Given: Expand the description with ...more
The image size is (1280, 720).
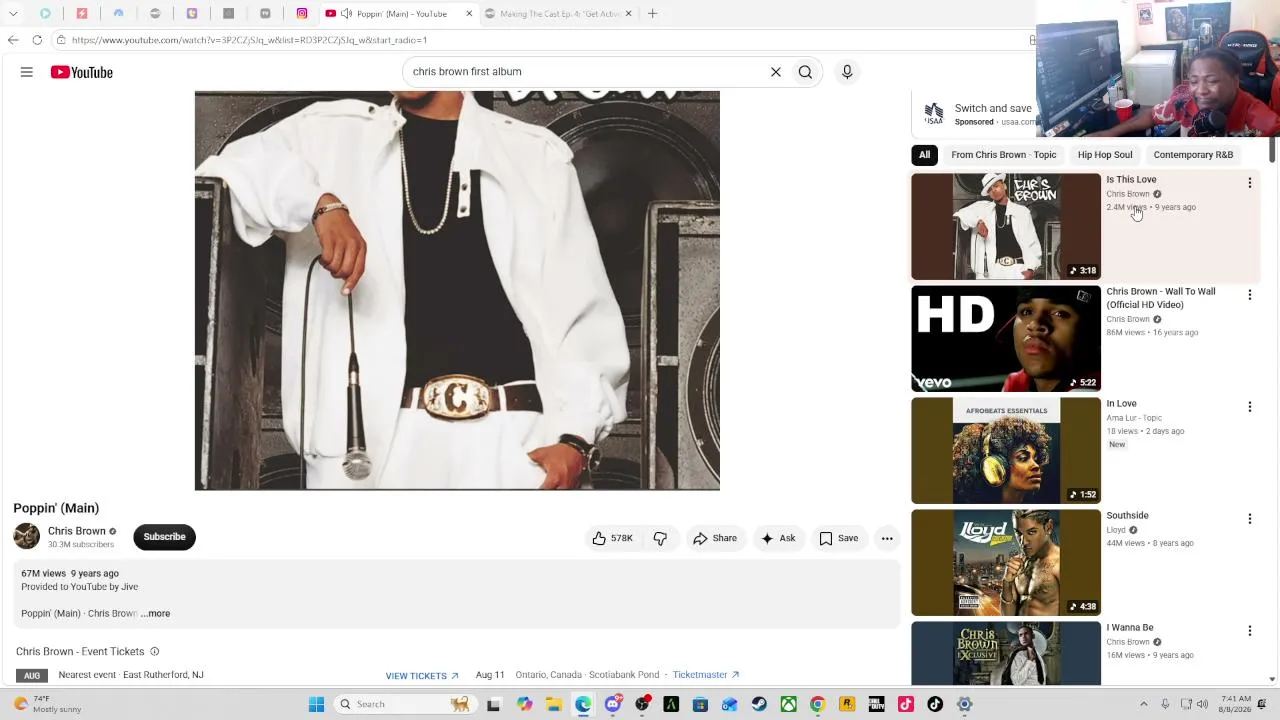Looking at the screenshot, I should [156, 614].
